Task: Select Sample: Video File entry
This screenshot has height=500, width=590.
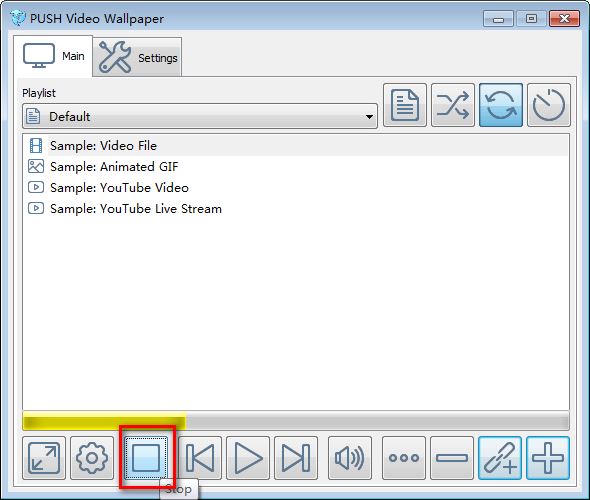Action: [295, 146]
